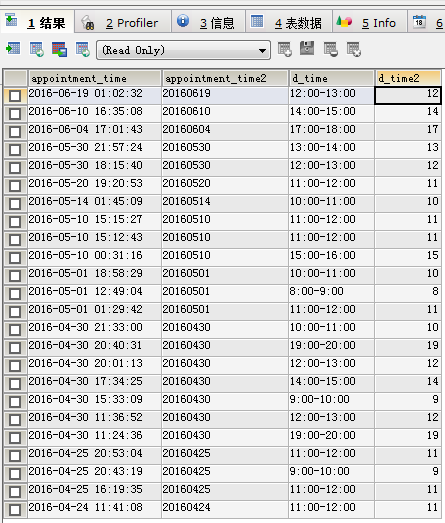Click cell 20160514 in appointment_time2
Screen dimensions: 445x523
click(x=225, y=204)
